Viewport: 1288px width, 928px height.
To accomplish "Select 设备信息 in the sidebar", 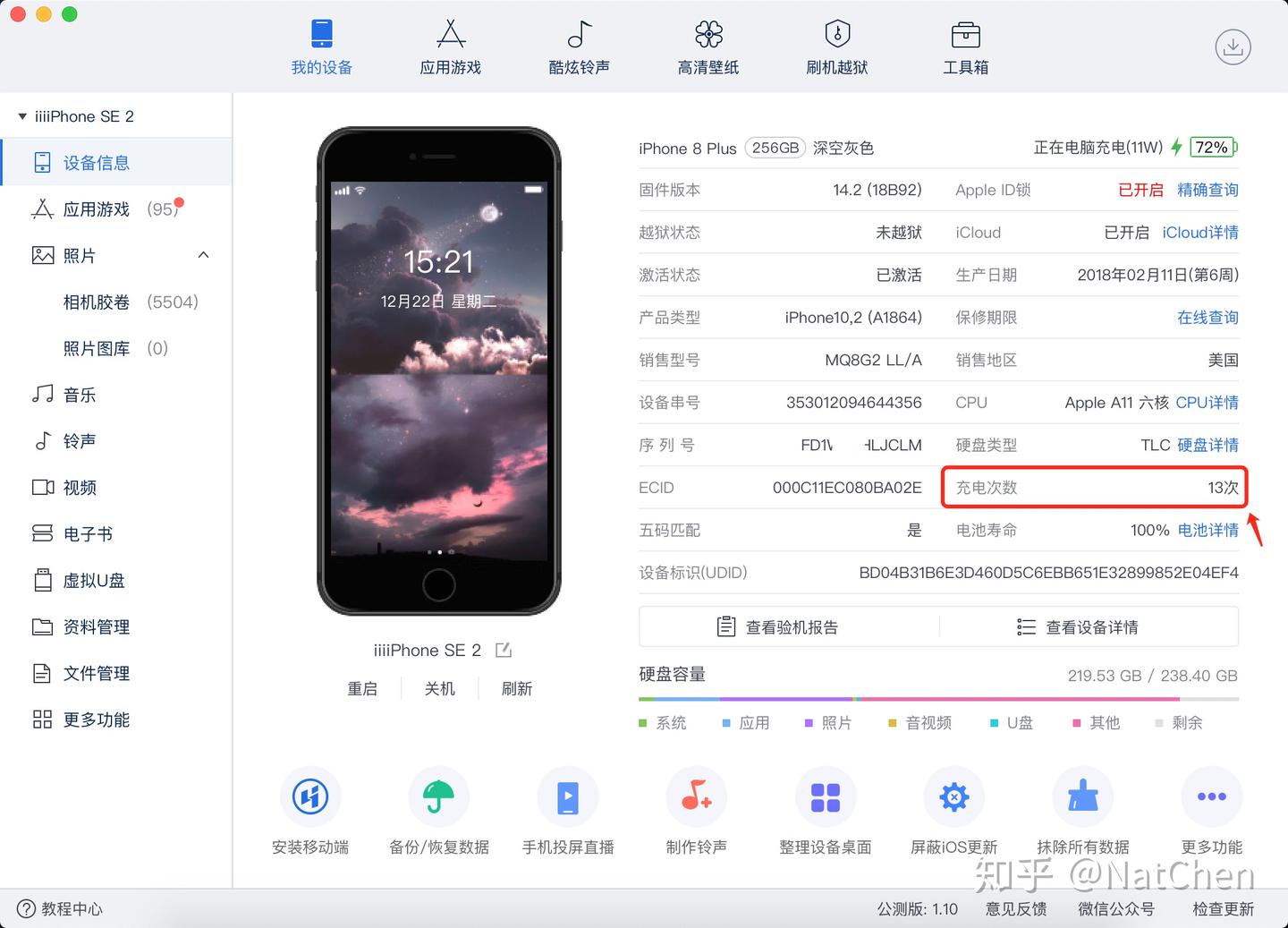I will click(x=116, y=163).
